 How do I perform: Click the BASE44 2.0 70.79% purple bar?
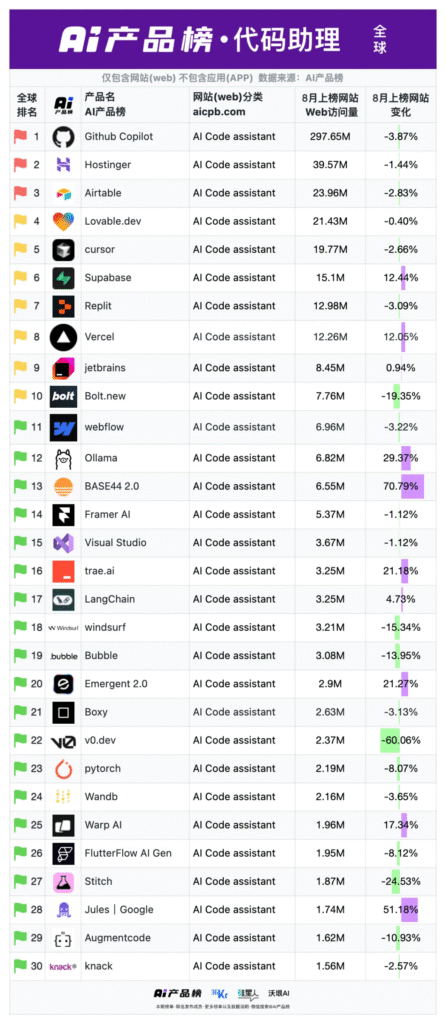[412, 487]
